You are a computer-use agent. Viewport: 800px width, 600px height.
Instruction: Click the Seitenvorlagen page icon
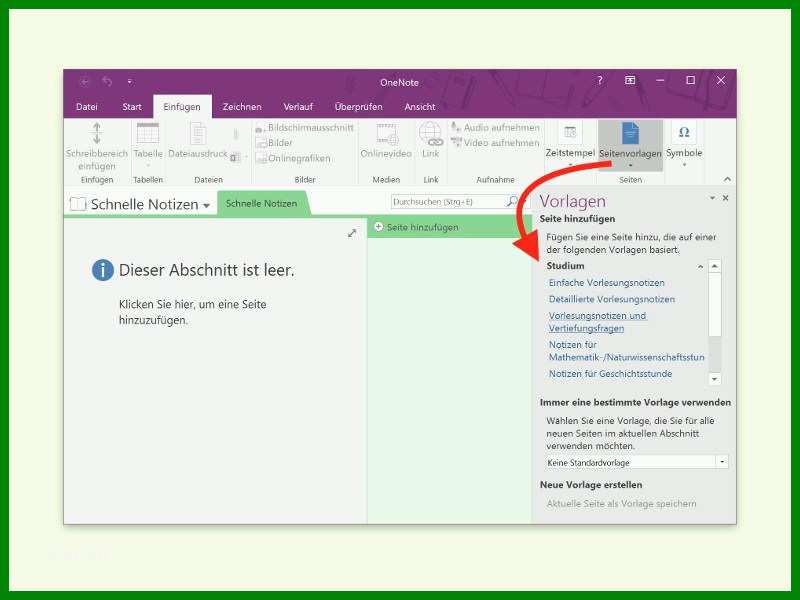click(x=630, y=133)
